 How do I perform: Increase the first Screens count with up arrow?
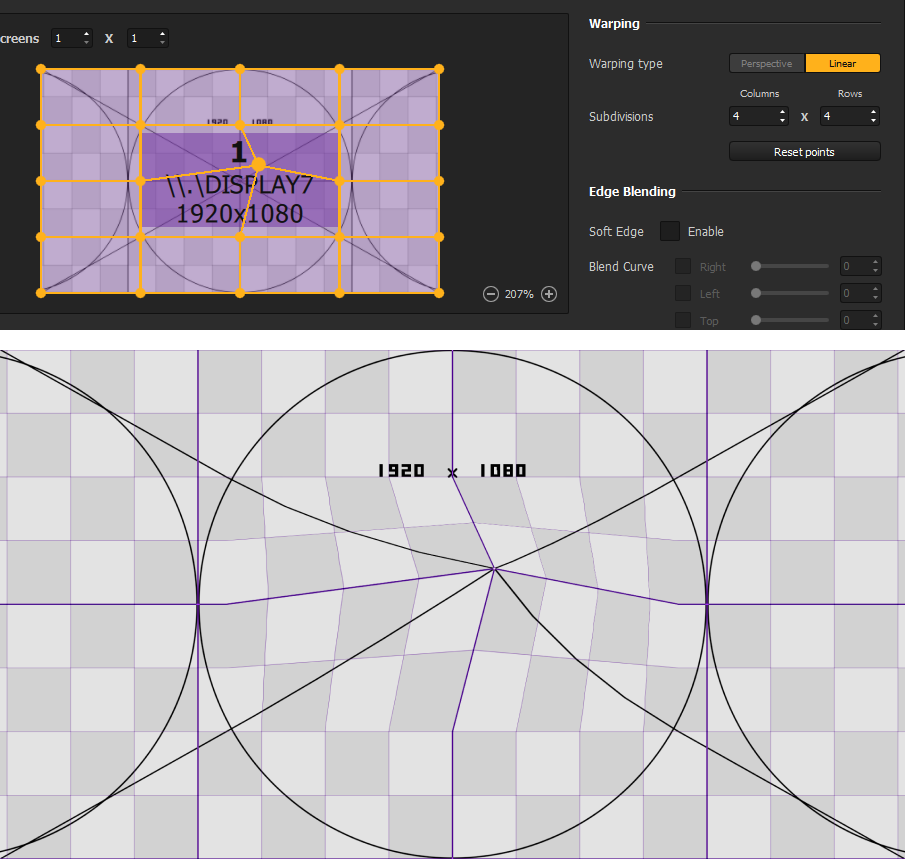pos(87,34)
